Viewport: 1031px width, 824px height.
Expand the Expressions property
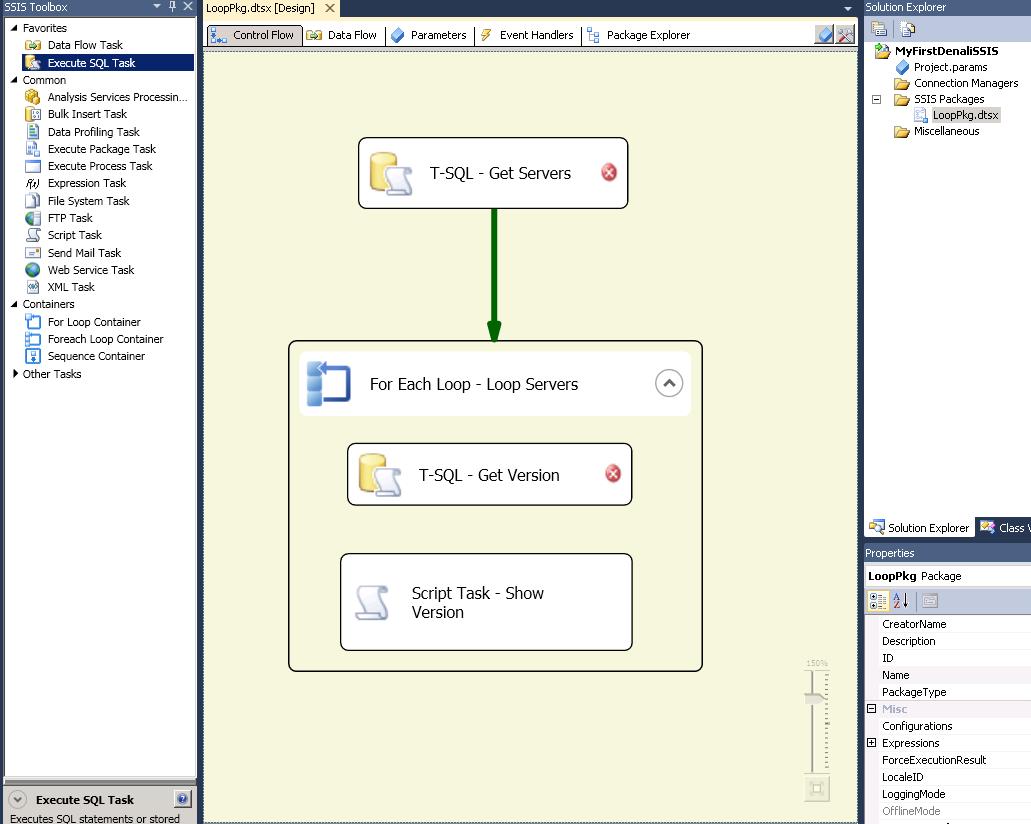tap(872, 742)
